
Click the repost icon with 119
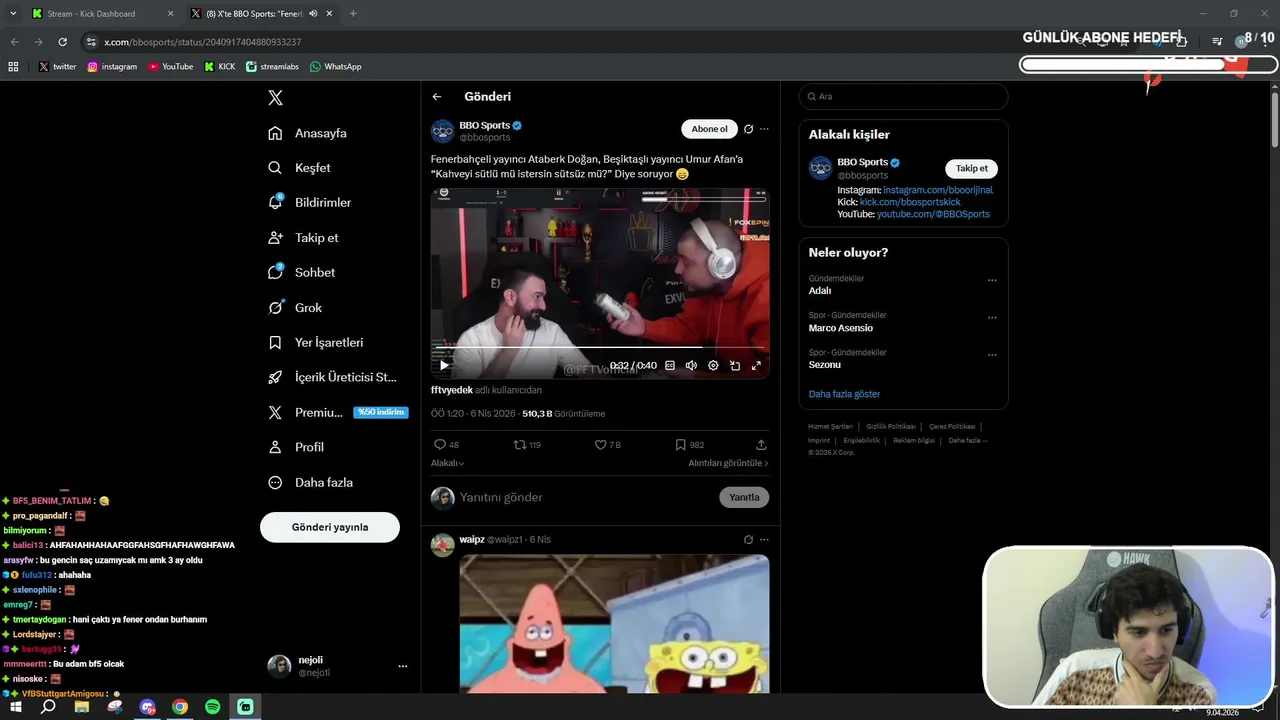click(x=527, y=445)
